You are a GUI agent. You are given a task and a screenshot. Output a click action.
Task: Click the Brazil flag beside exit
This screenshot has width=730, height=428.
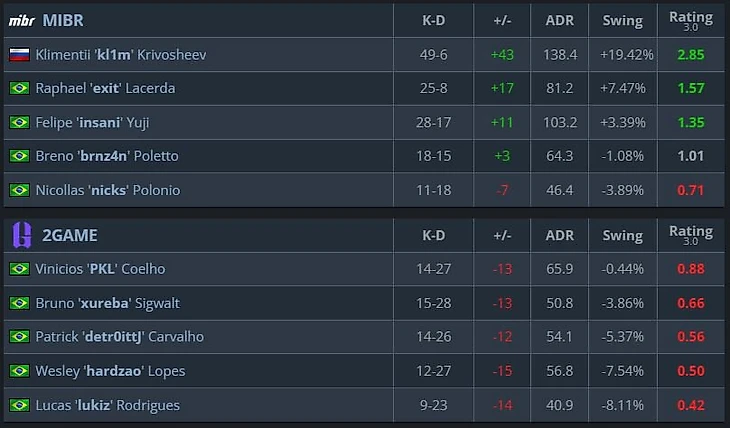(20, 88)
